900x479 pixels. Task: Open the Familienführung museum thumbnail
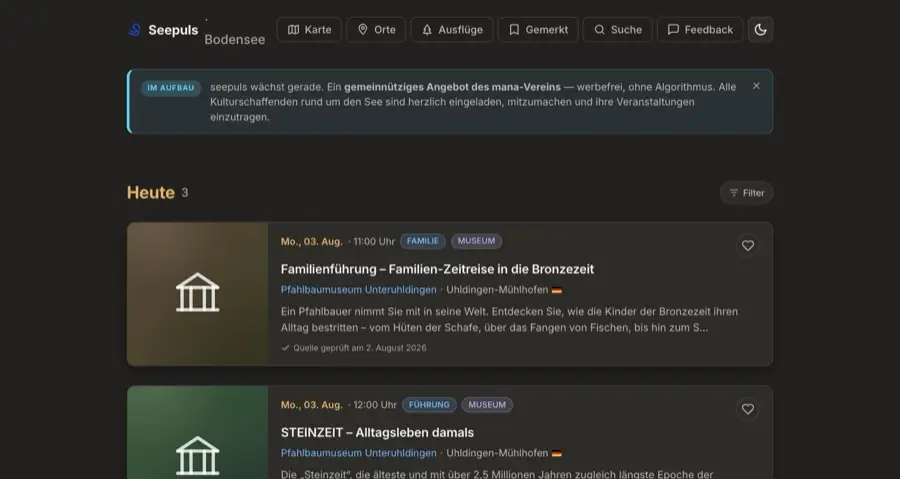(197, 294)
